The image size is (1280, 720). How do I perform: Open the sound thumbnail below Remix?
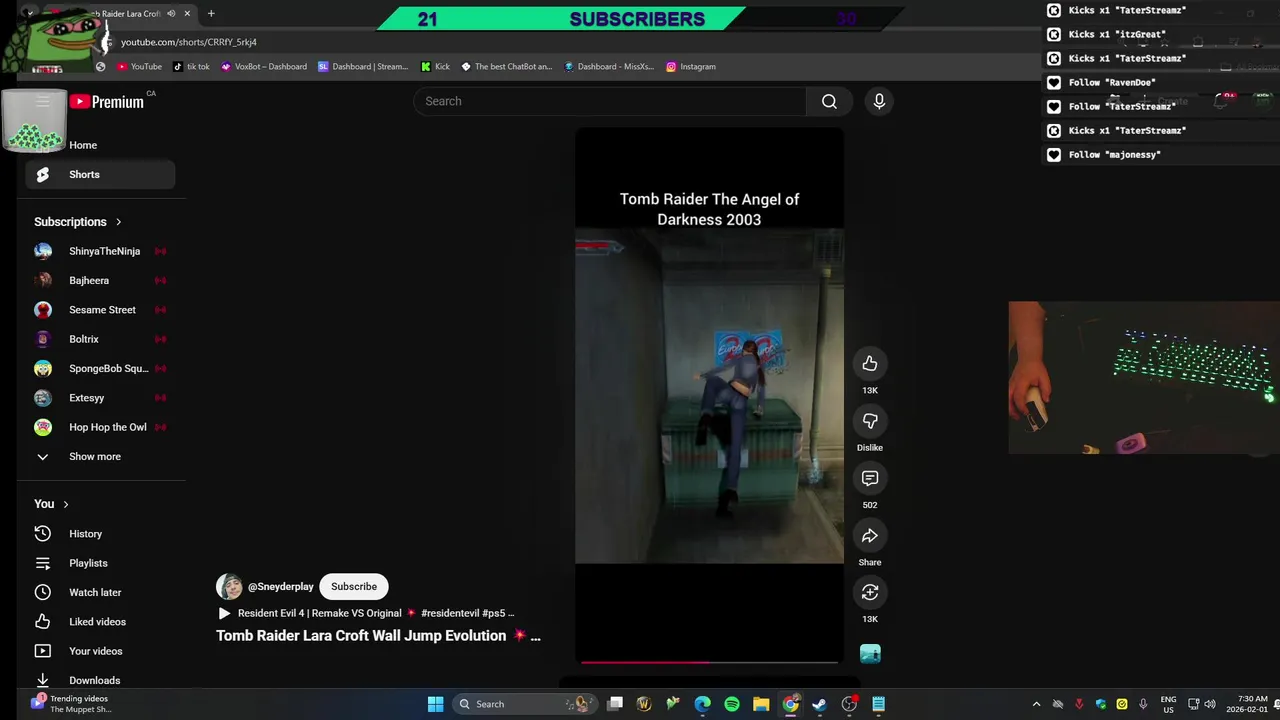point(870,654)
